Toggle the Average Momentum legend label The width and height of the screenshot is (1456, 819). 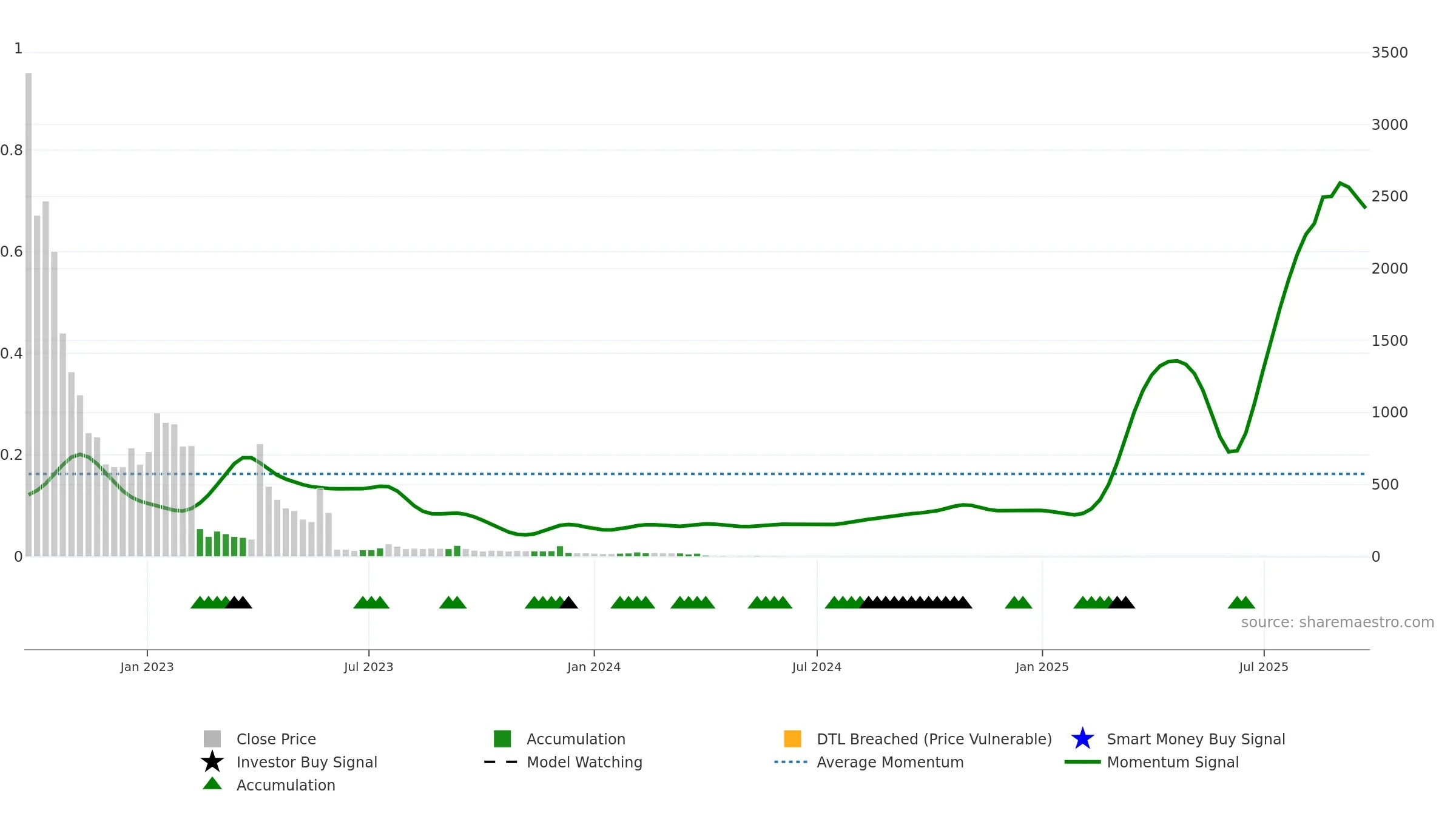(890, 762)
